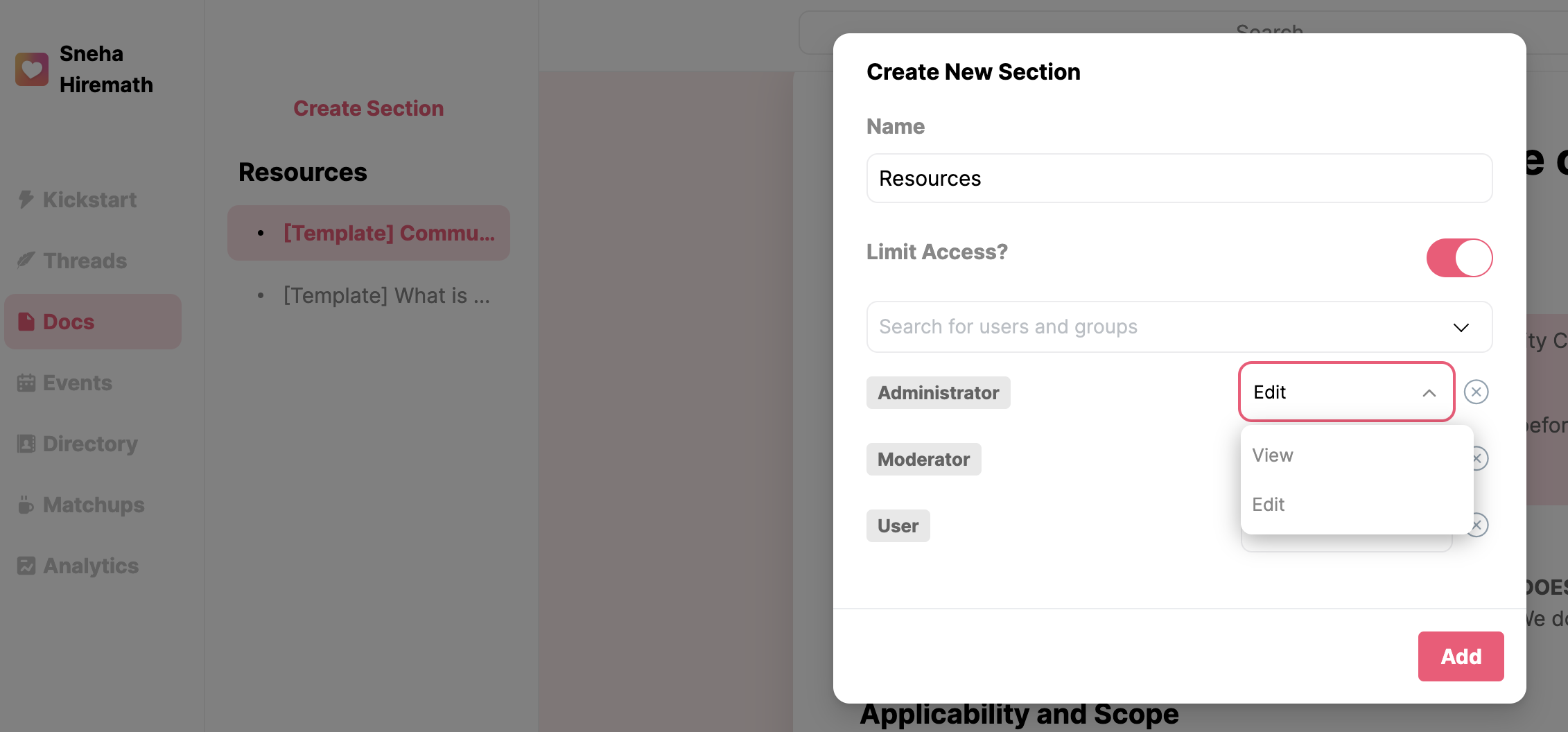Collapse the Administrator permission Edit dropdown
The width and height of the screenshot is (1568, 732).
pyautogui.click(x=1429, y=393)
